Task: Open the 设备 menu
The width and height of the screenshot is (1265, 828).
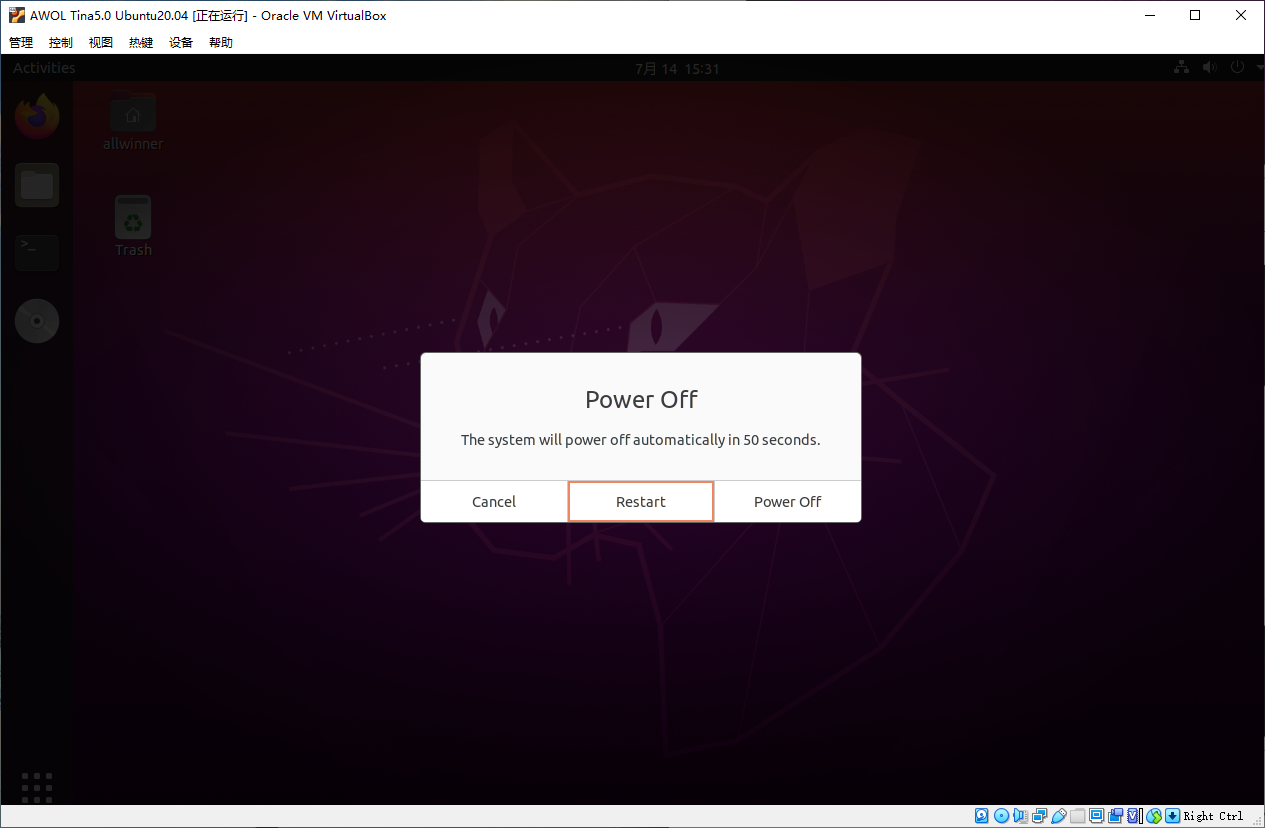Action: (x=181, y=43)
